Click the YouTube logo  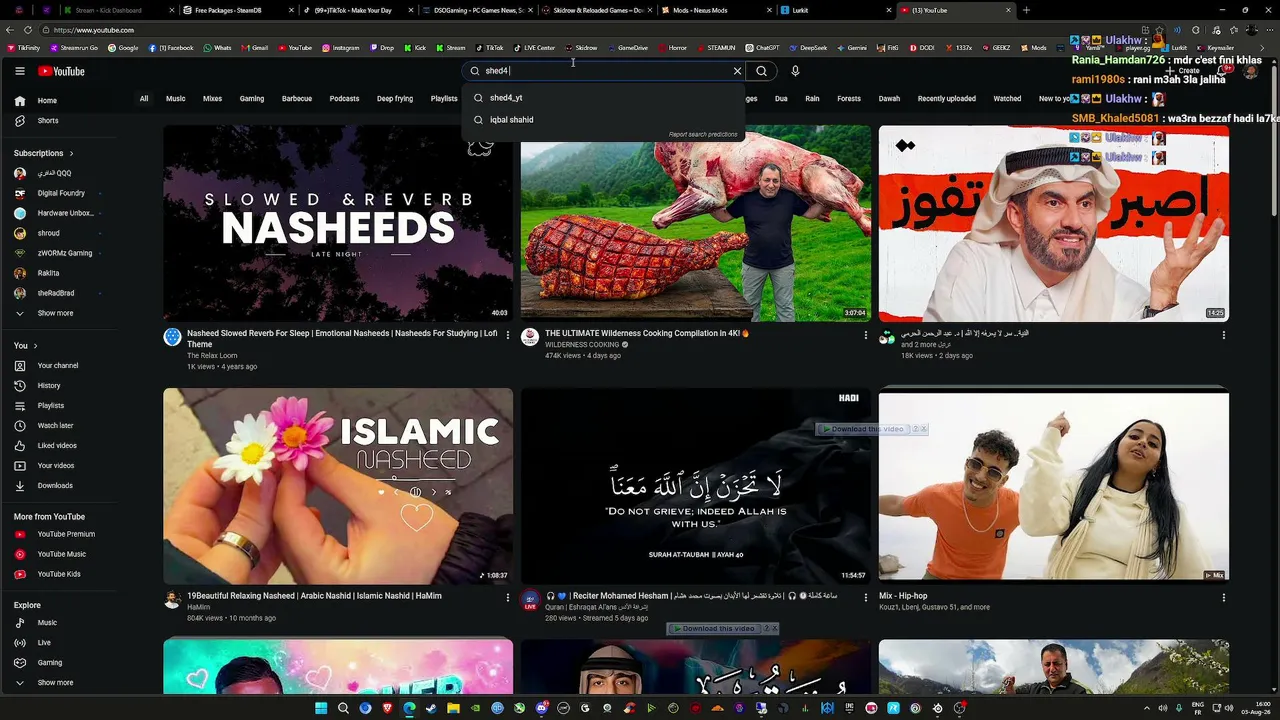[62, 71]
